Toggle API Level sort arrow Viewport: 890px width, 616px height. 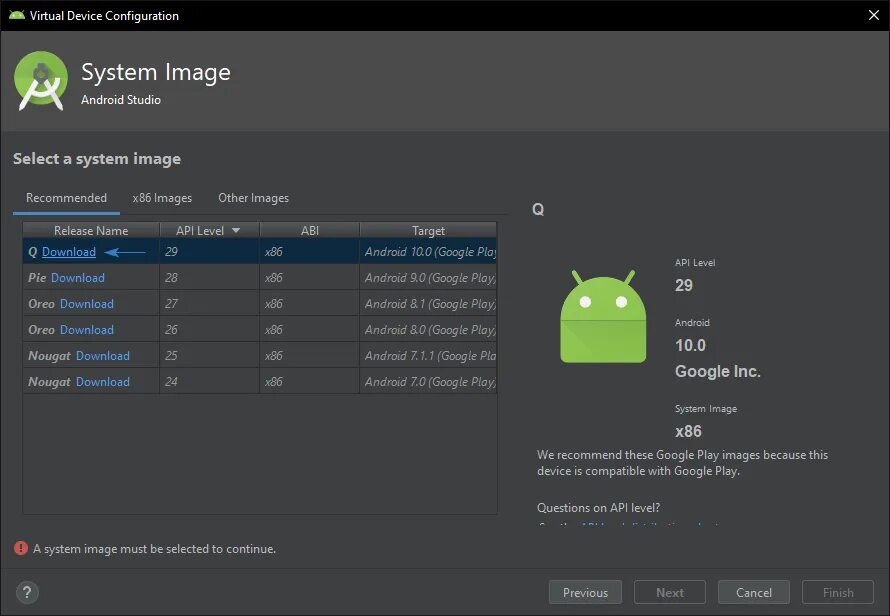[x=236, y=230]
